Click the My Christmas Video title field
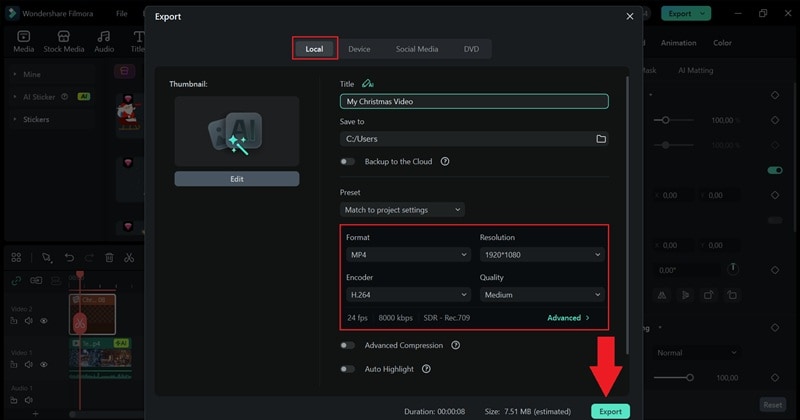The width and height of the screenshot is (800, 420). (474, 101)
